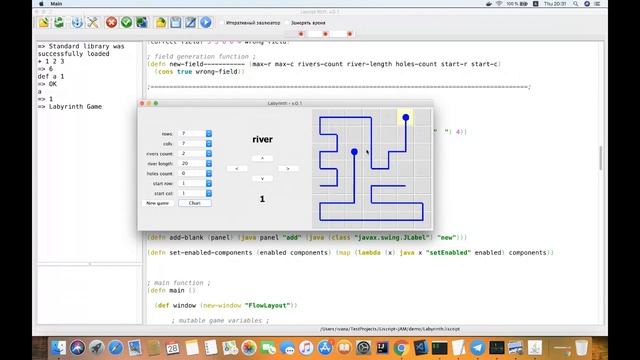Click the up arrow move button
Image resolution: width=640 pixels, height=360 pixels.
pos(262,158)
